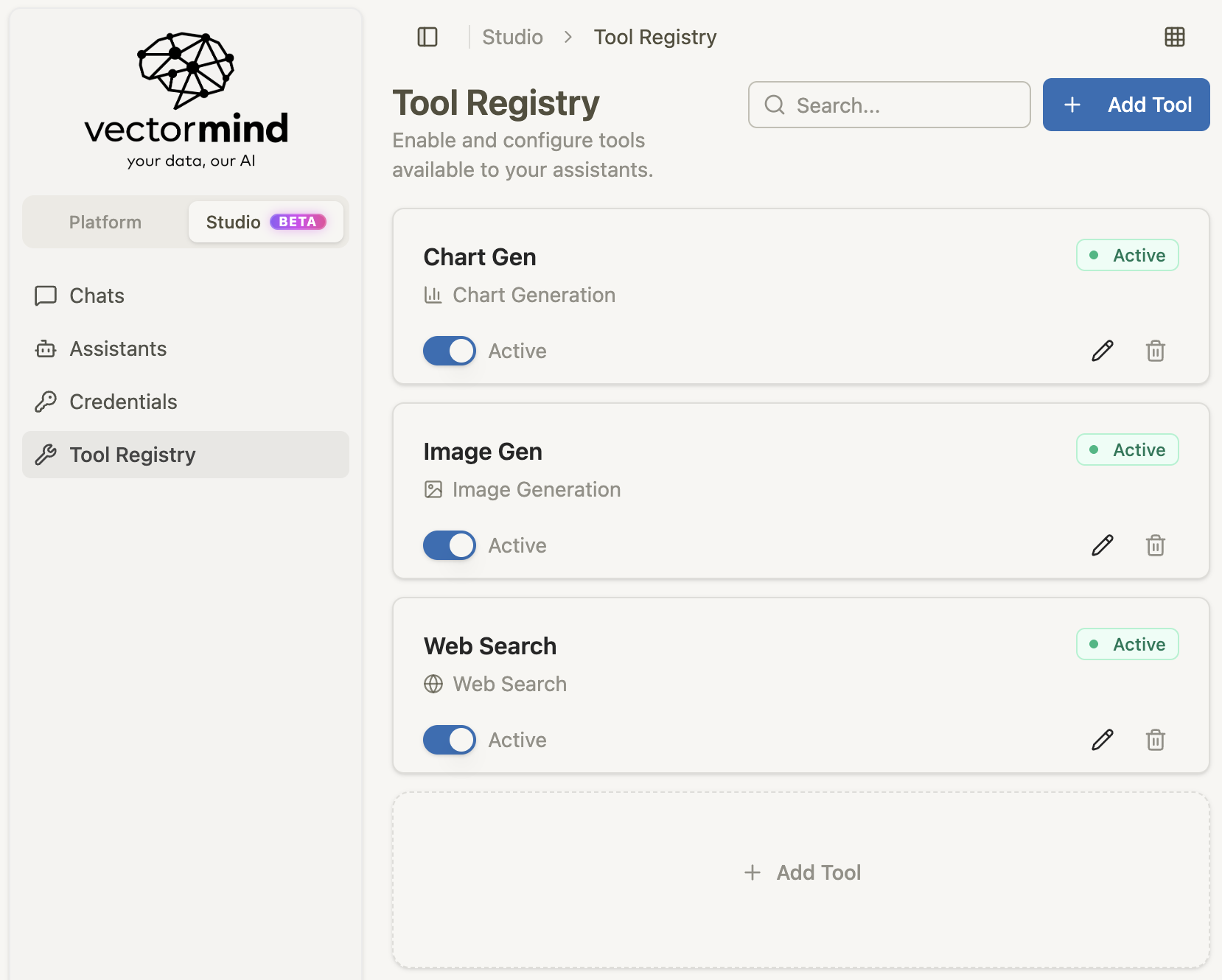Switch to grid view icon
This screenshot has width=1222, height=980.
(1175, 37)
